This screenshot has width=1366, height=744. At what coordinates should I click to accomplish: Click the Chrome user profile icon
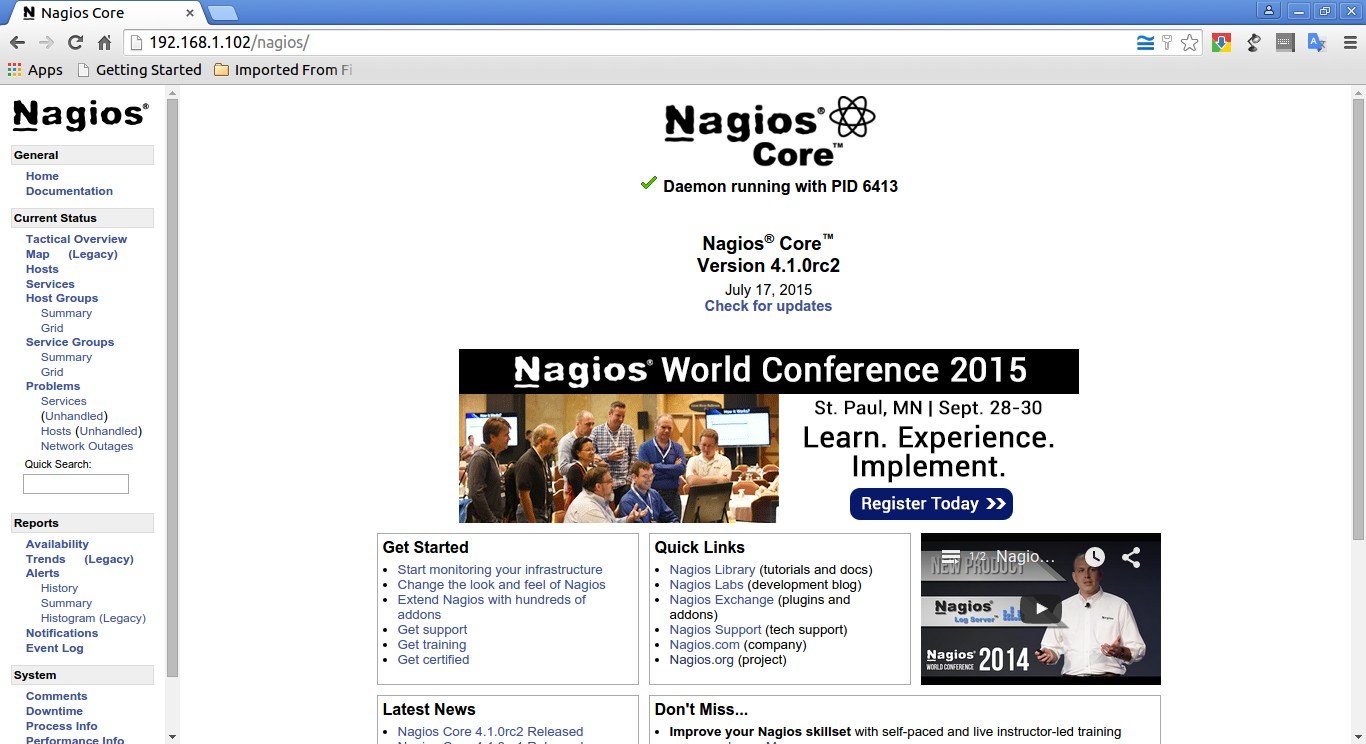pyautogui.click(x=1269, y=11)
